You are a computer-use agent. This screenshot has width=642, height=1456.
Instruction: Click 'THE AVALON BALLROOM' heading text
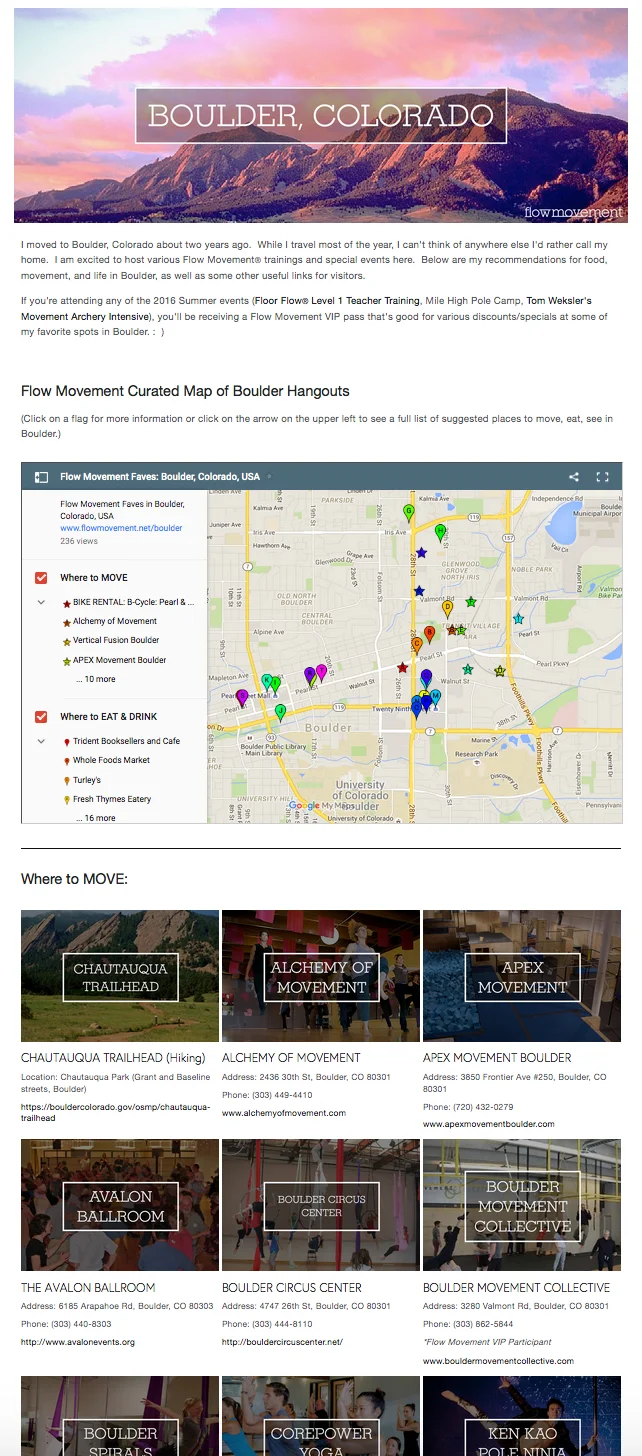[x=88, y=1288]
